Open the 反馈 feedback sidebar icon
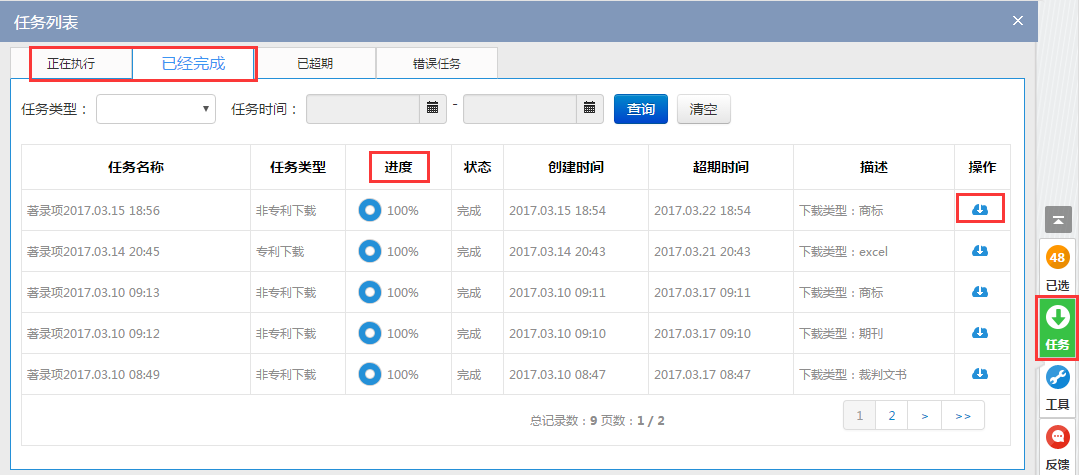Screen dimensions: 1079x475 [1057, 448]
